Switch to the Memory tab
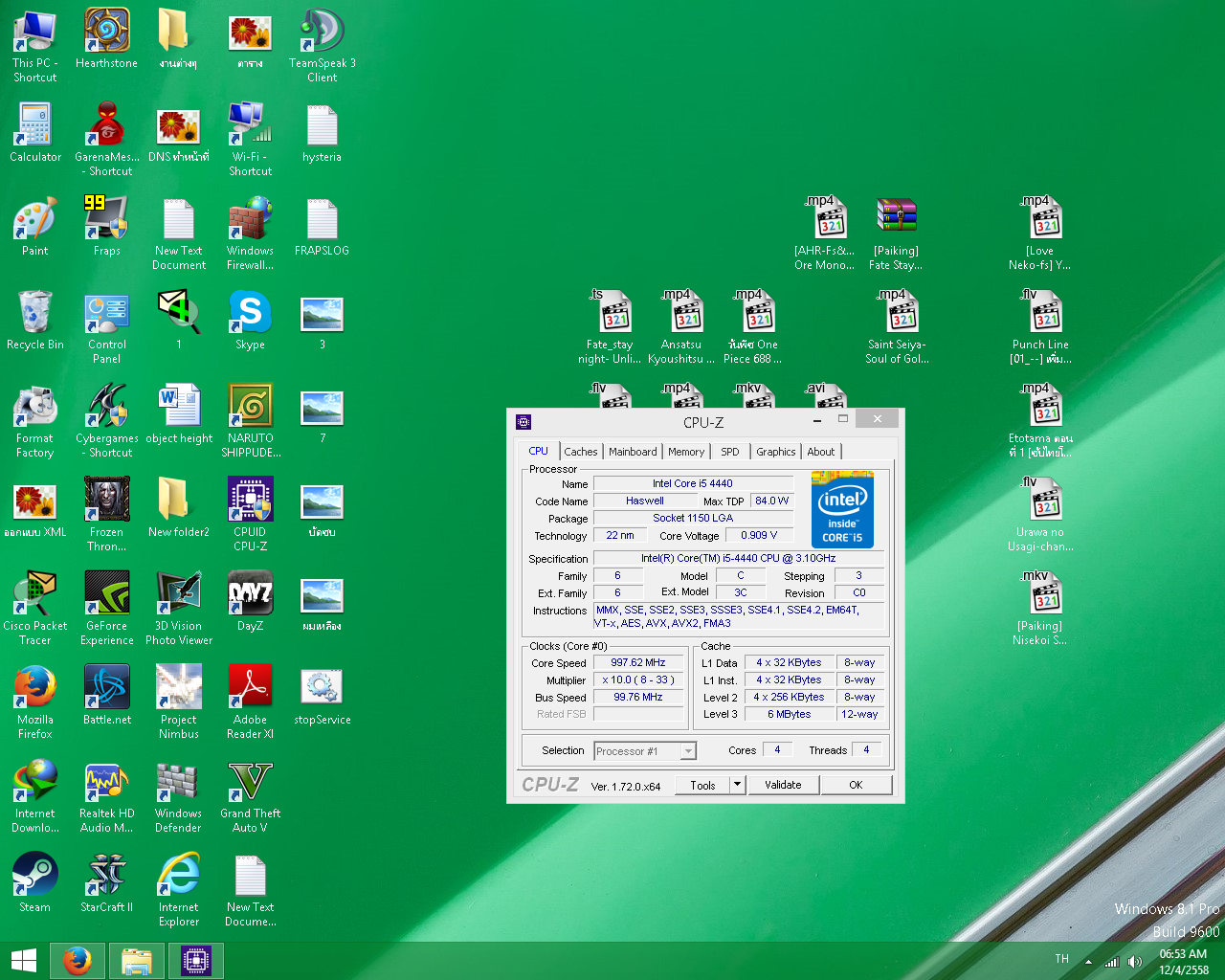The image size is (1225, 980). 686,452
